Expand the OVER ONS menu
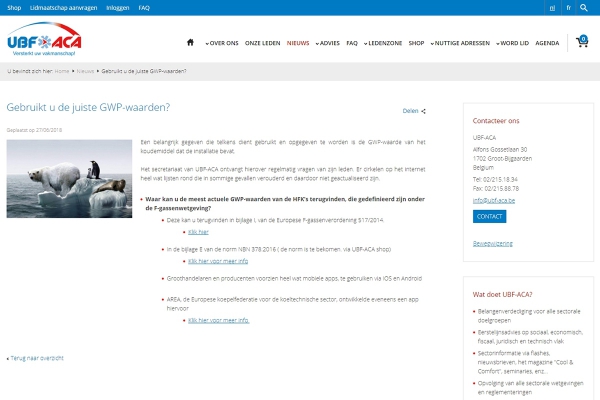This screenshot has height=400, width=600. (222, 43)
